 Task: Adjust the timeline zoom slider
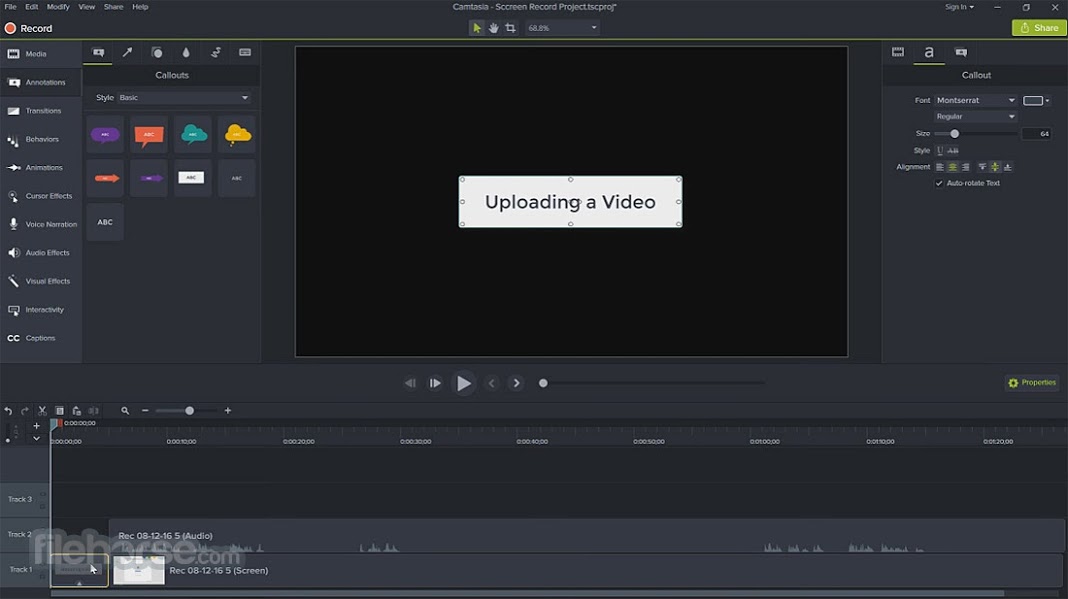pos(189,411)
